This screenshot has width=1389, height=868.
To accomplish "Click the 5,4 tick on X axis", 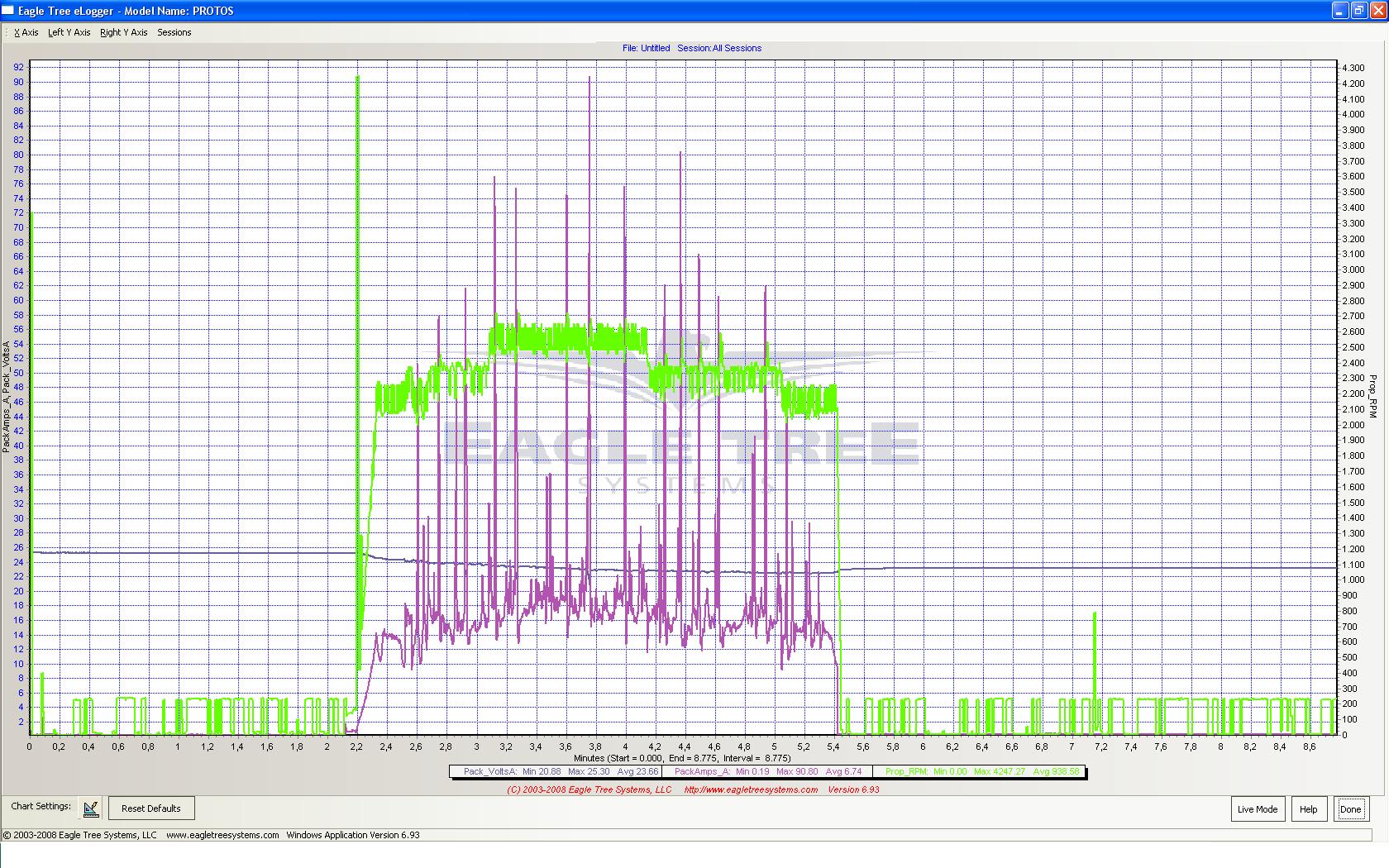I will point(833,746).
